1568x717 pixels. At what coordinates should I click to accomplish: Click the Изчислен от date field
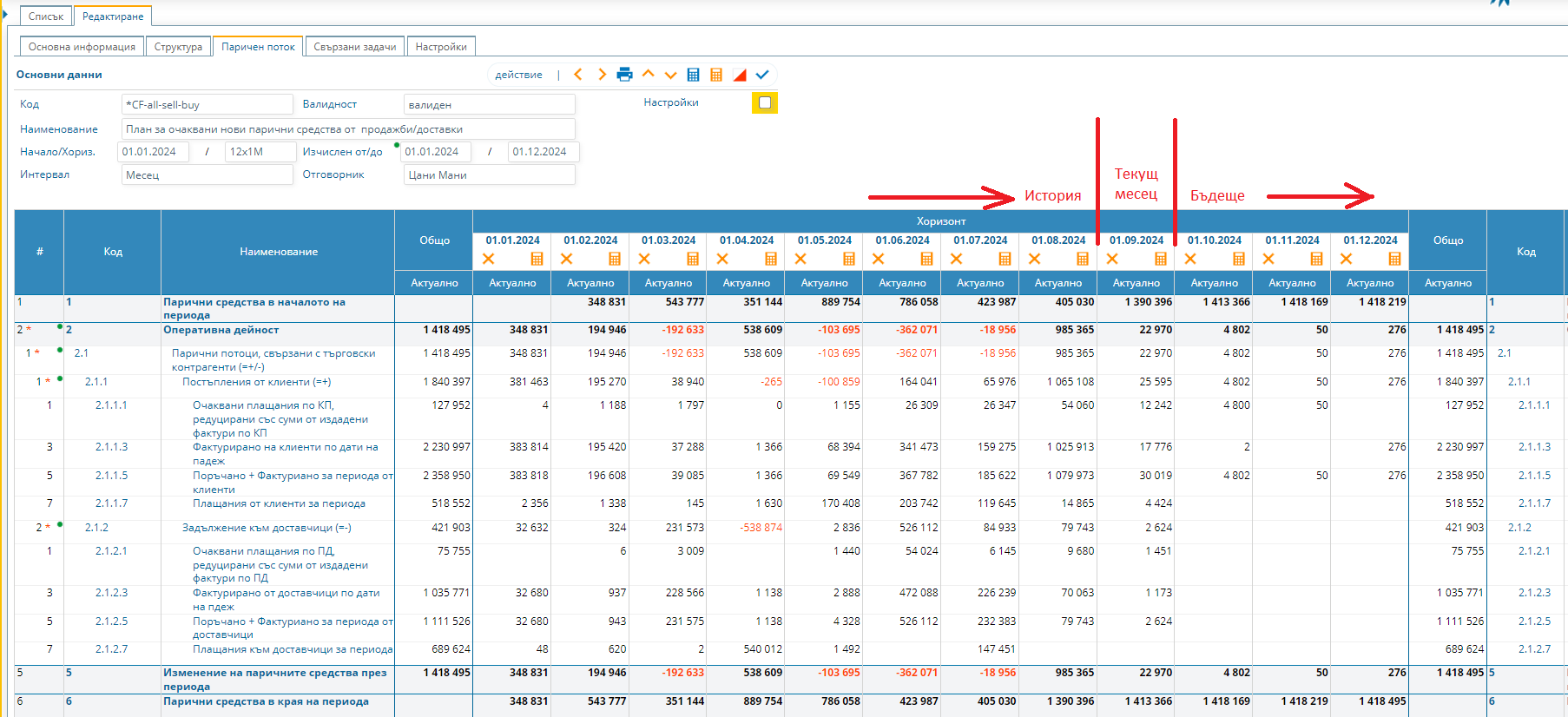coord(436,151)
